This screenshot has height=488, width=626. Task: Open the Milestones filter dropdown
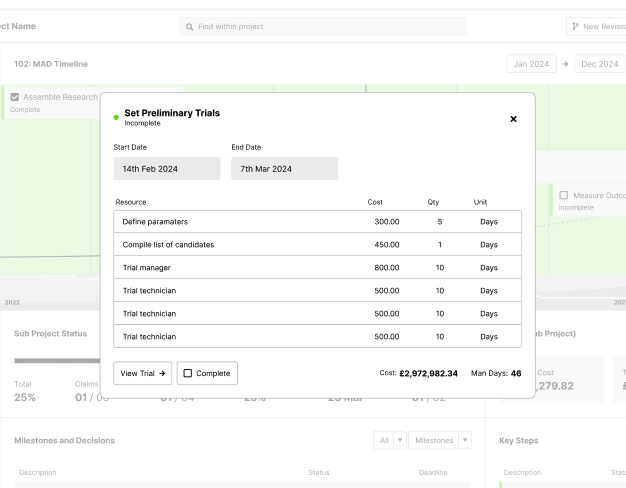(x=441, y=440)
